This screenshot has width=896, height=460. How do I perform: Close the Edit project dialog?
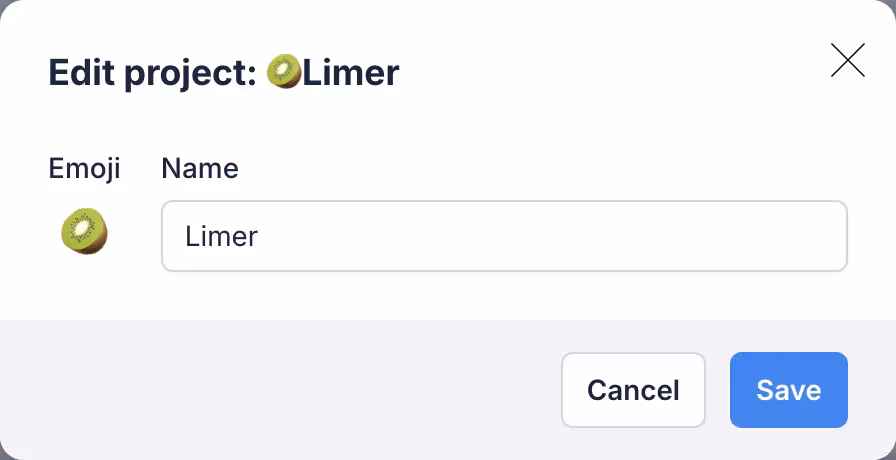847,61
